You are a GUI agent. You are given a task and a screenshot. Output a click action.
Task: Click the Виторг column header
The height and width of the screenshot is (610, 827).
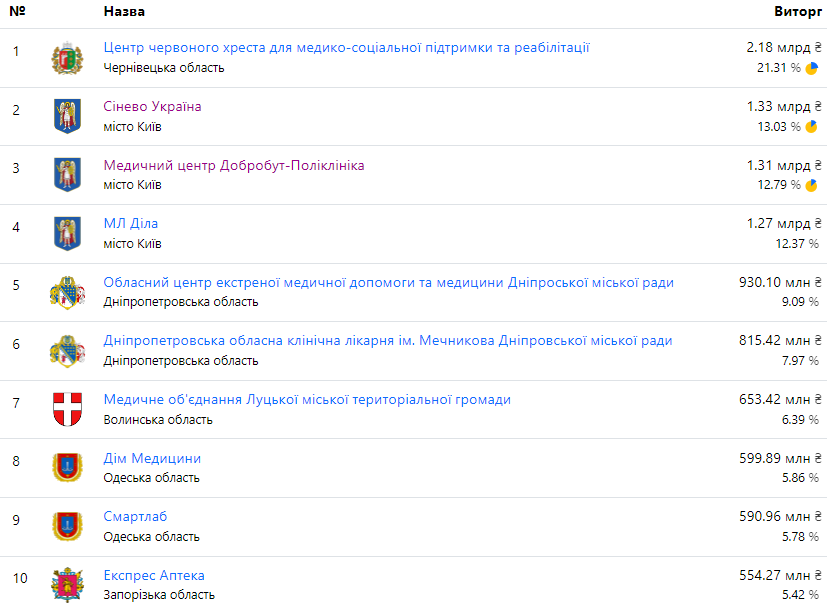[797, 11]
